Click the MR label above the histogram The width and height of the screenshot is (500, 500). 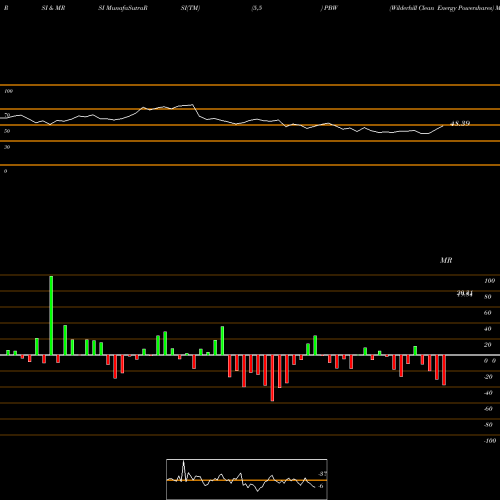point(446,260)
